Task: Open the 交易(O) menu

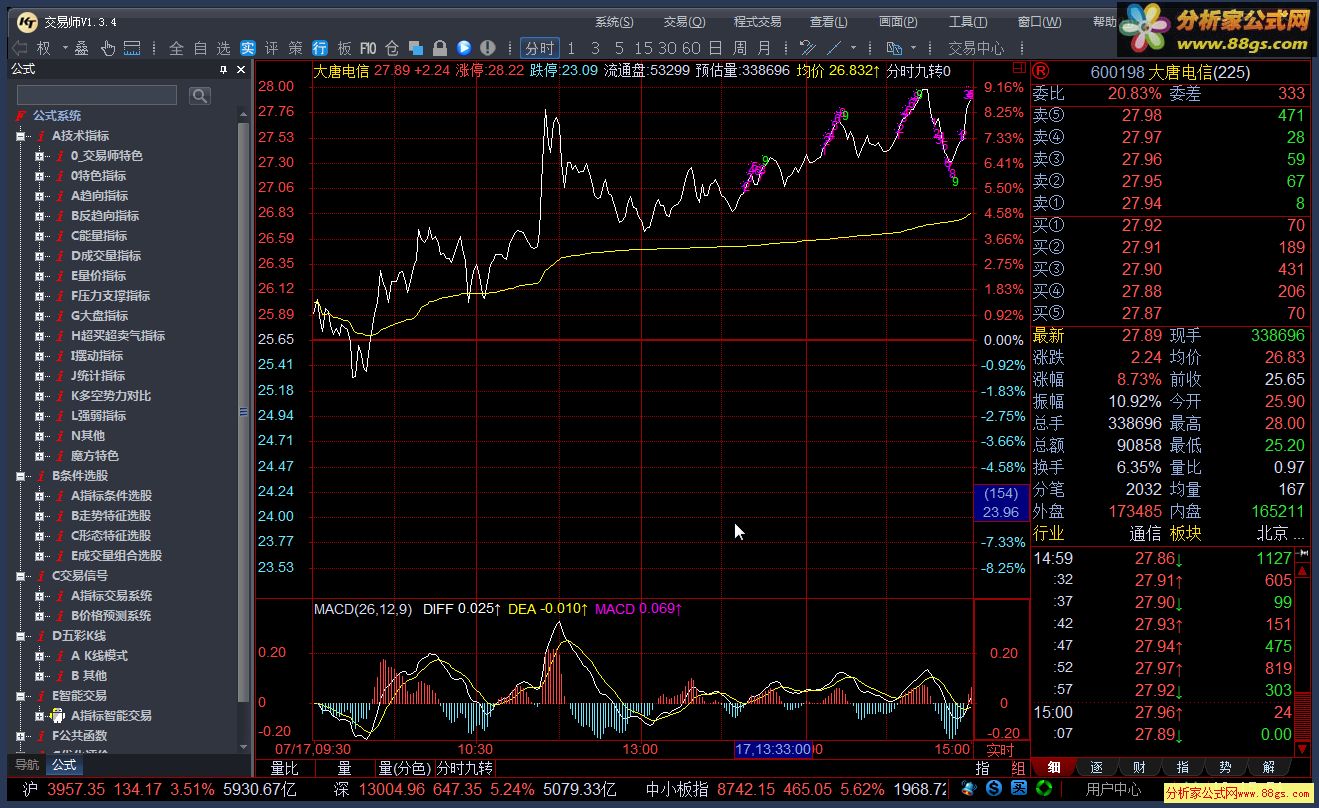Action: coord(685,22)
